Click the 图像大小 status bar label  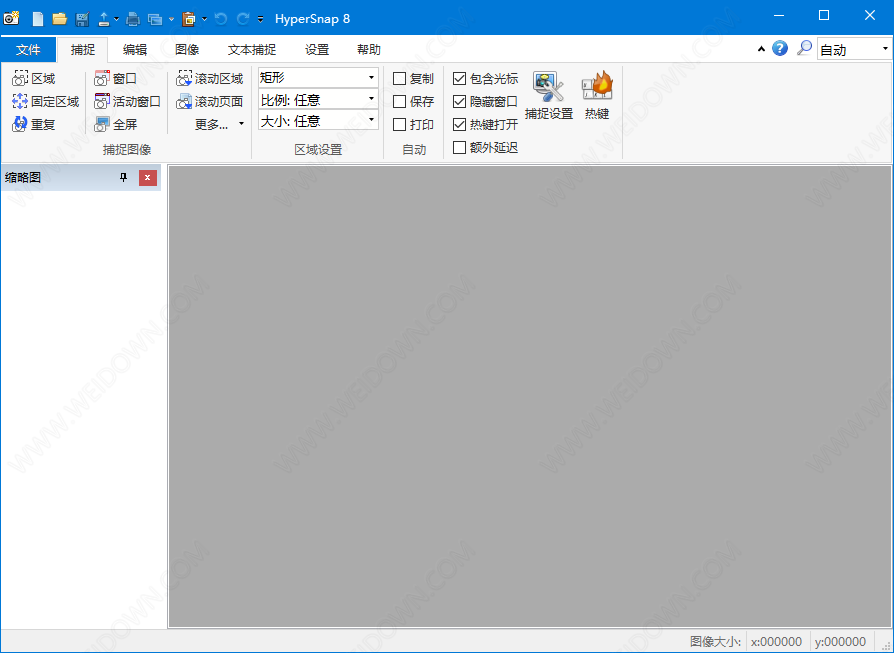(x=715, y=642)
